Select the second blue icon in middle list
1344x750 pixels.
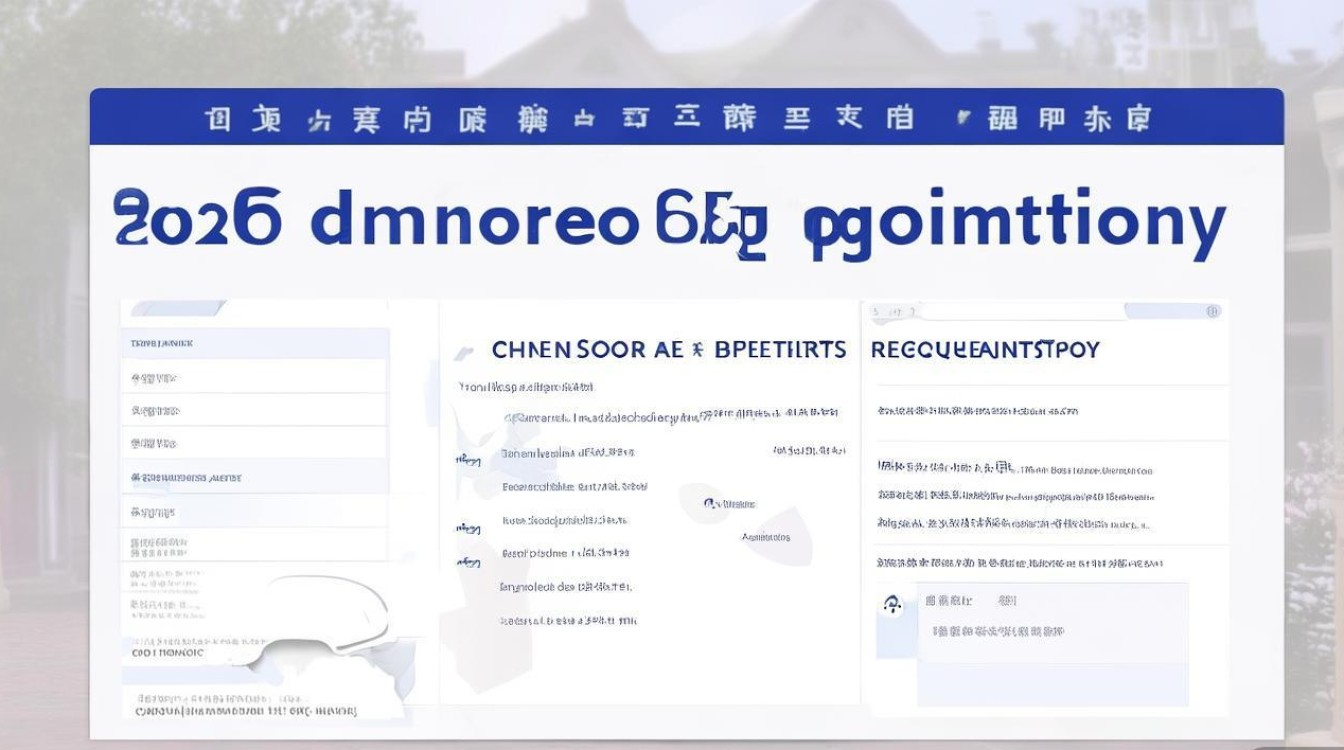468,527
